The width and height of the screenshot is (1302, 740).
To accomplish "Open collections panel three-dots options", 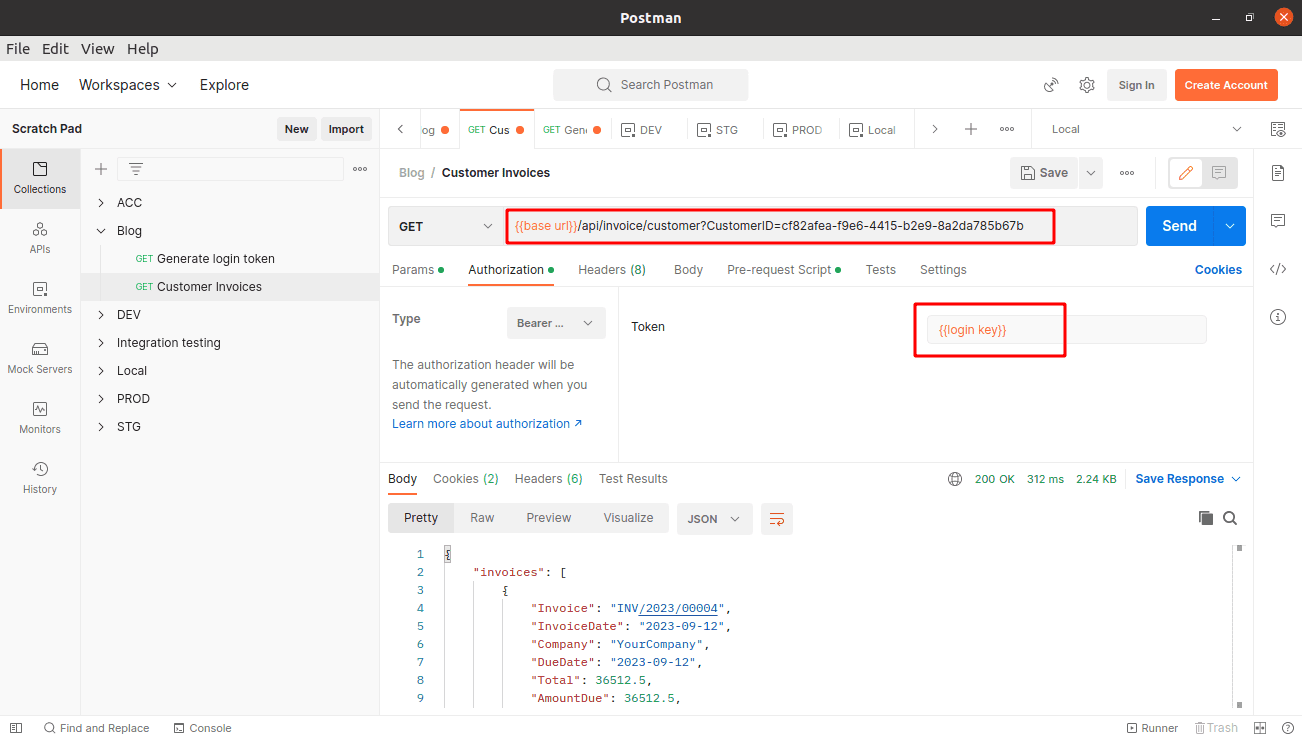I will click(360, 169).
